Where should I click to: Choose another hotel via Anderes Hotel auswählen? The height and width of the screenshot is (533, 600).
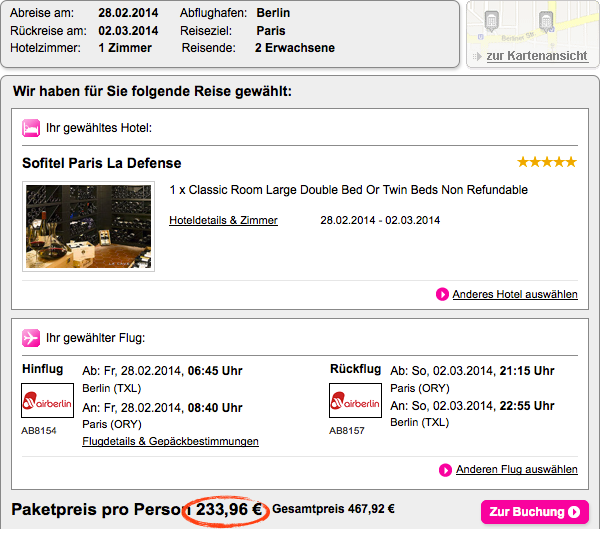[515, 294]
